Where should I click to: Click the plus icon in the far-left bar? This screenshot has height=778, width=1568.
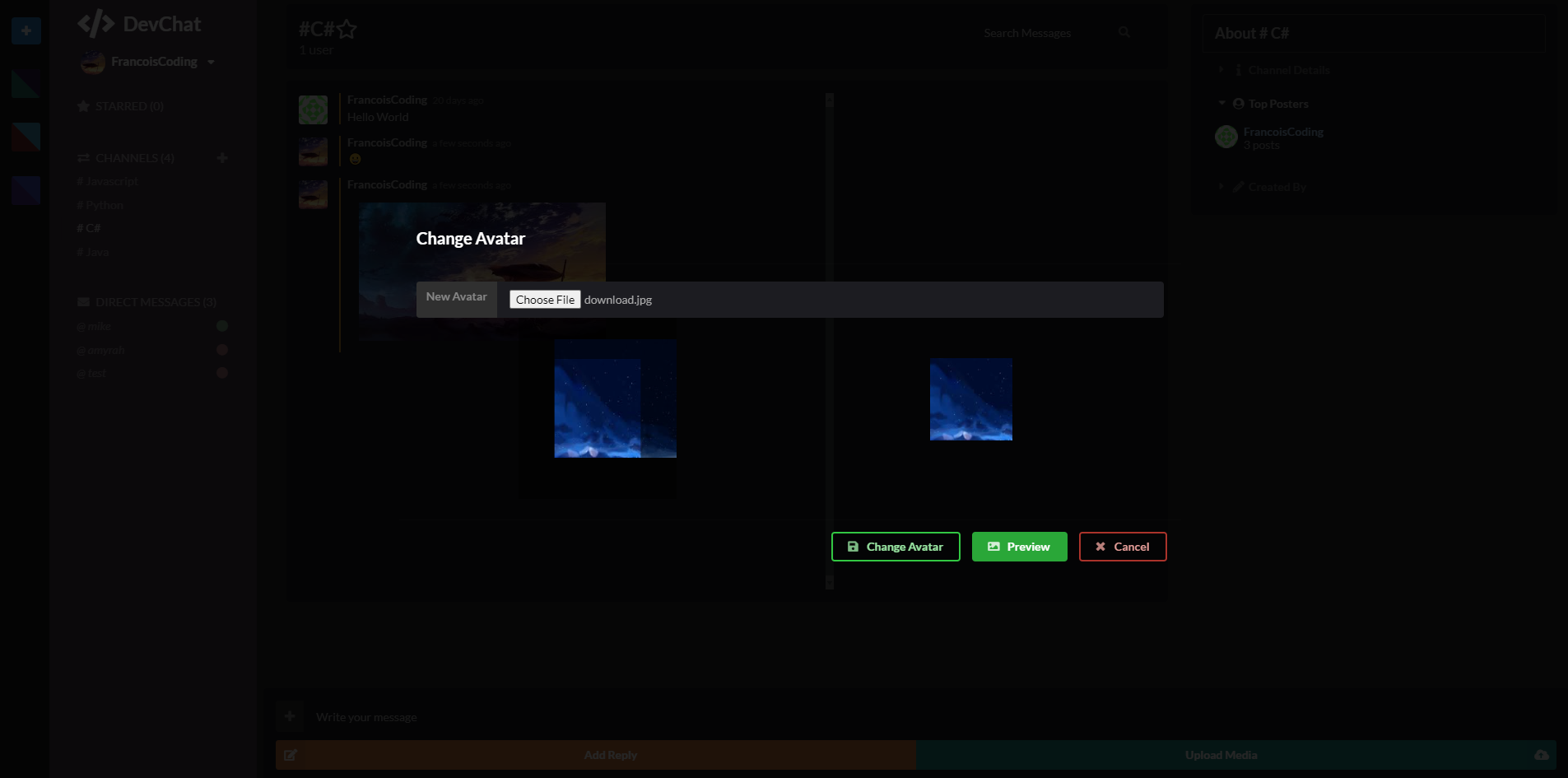pos(26,30)
